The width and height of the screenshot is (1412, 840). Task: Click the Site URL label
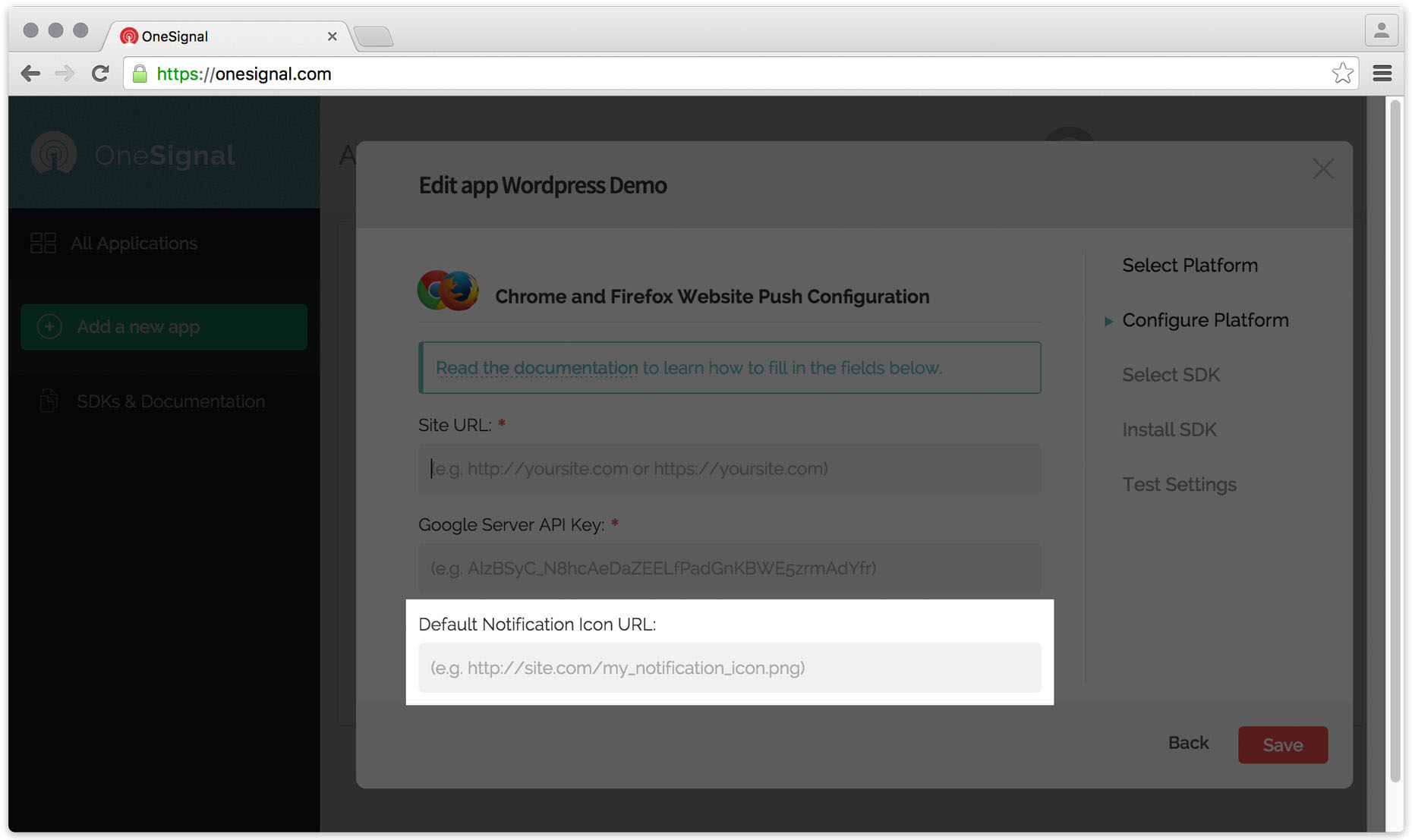tap(455, 426)
